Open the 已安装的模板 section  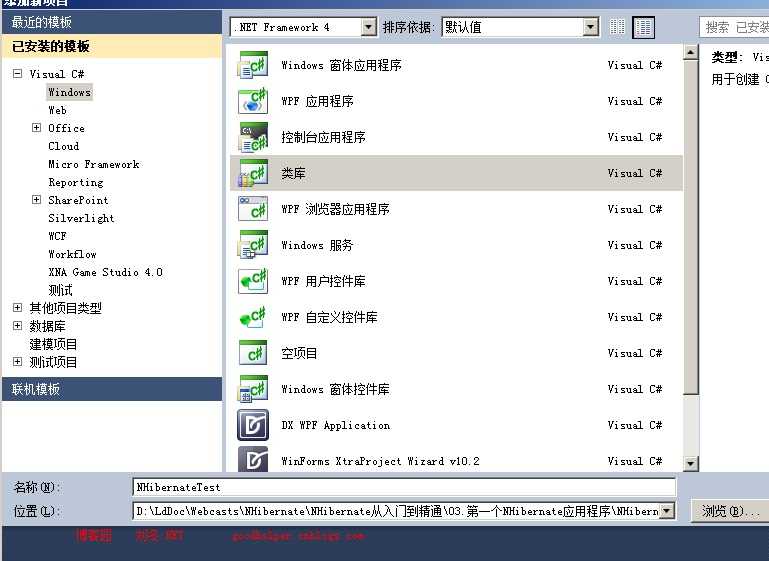(x=112, y=46)
